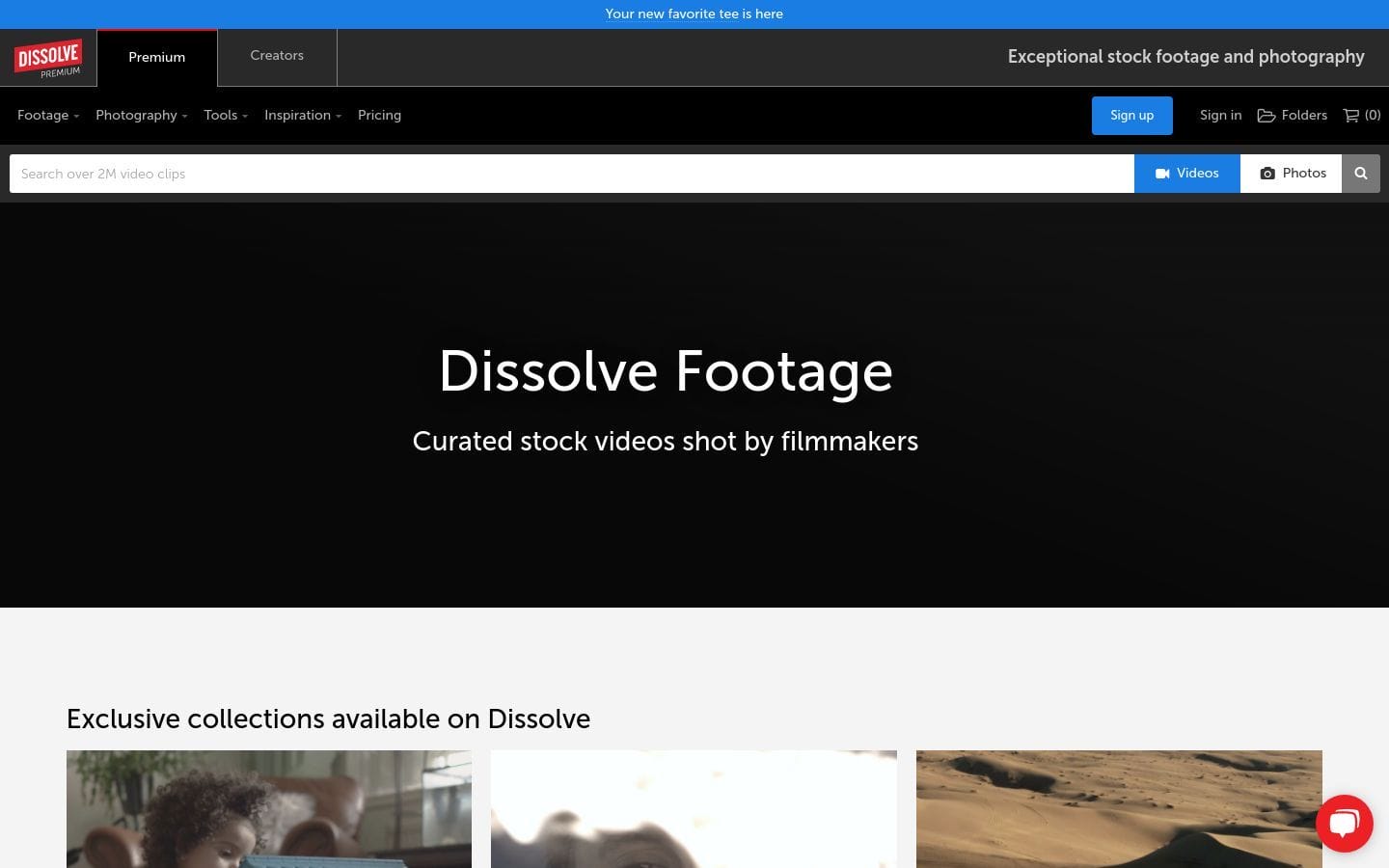Click the video camera icon in search bar
The height and width of the screenshot is (868, 1389).
1162,173
